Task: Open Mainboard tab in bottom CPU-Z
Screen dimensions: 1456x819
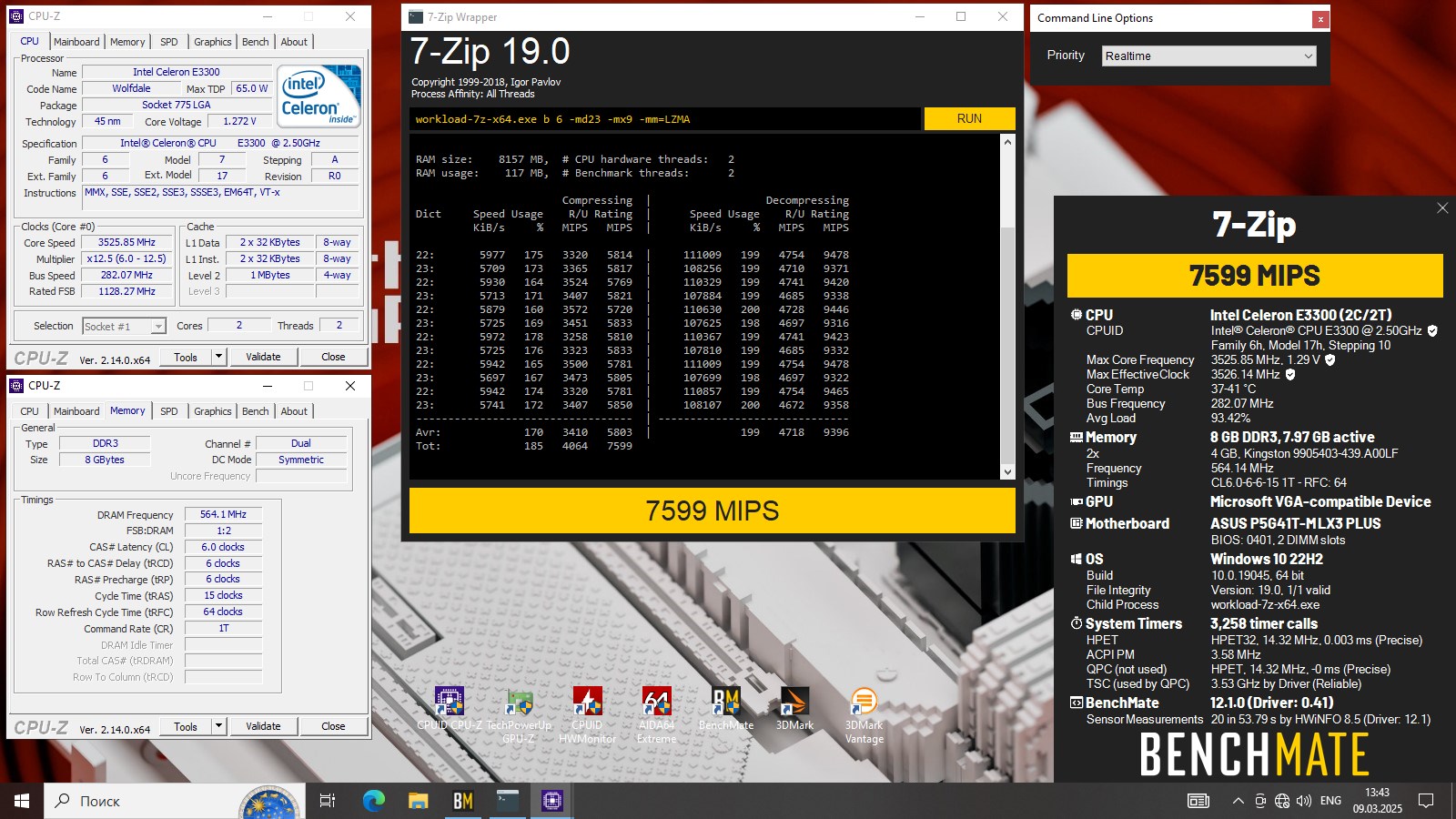Action: click(76, 411)
